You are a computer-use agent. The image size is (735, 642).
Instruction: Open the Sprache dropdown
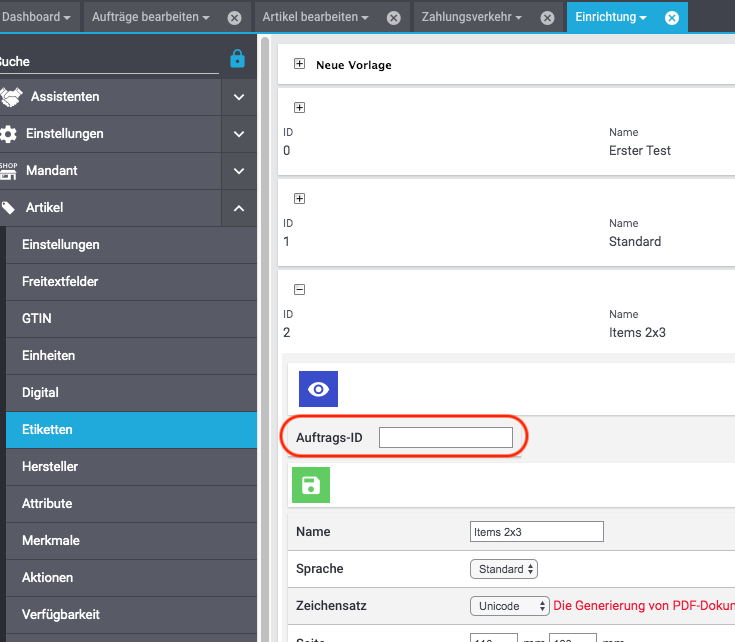coord(504,569)
